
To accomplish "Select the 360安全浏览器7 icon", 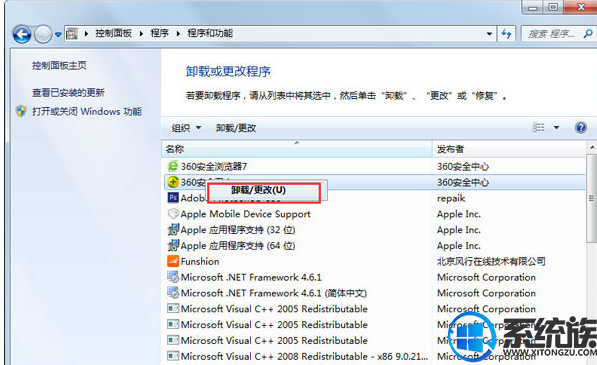I will tap(173, 166).
